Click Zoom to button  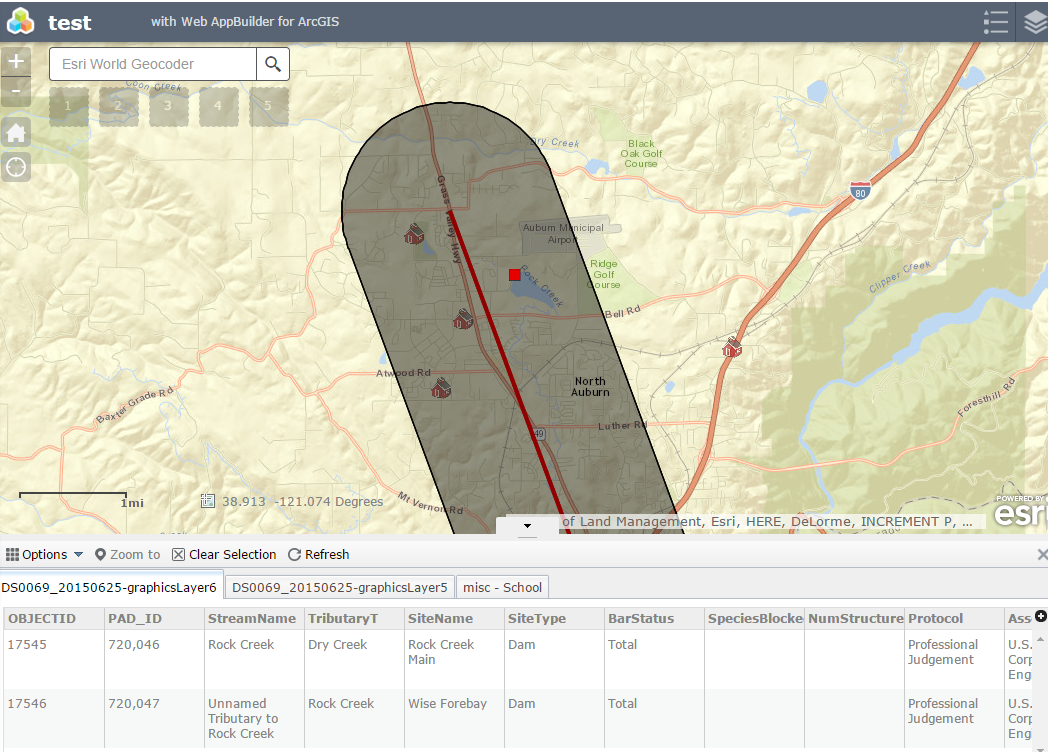(128, 554)
